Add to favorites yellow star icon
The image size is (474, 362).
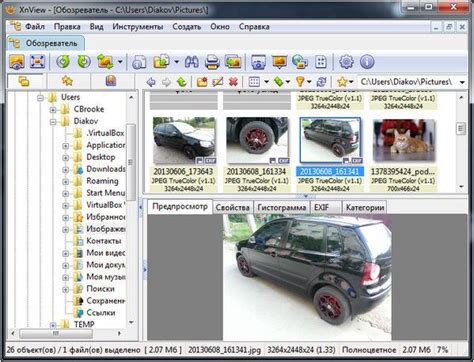[342, 82]
